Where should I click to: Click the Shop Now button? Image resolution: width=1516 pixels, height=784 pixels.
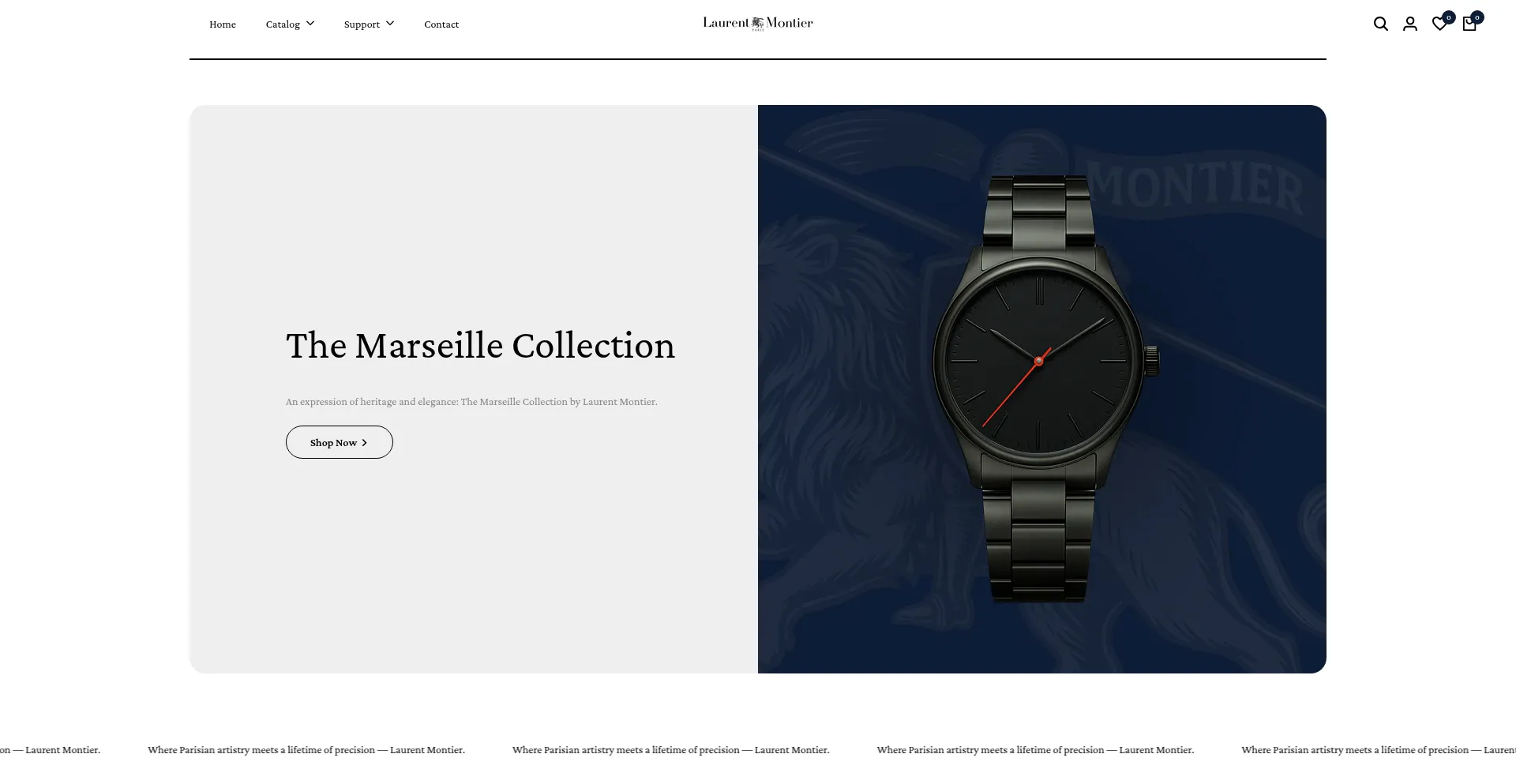click(x=340, y=442)
